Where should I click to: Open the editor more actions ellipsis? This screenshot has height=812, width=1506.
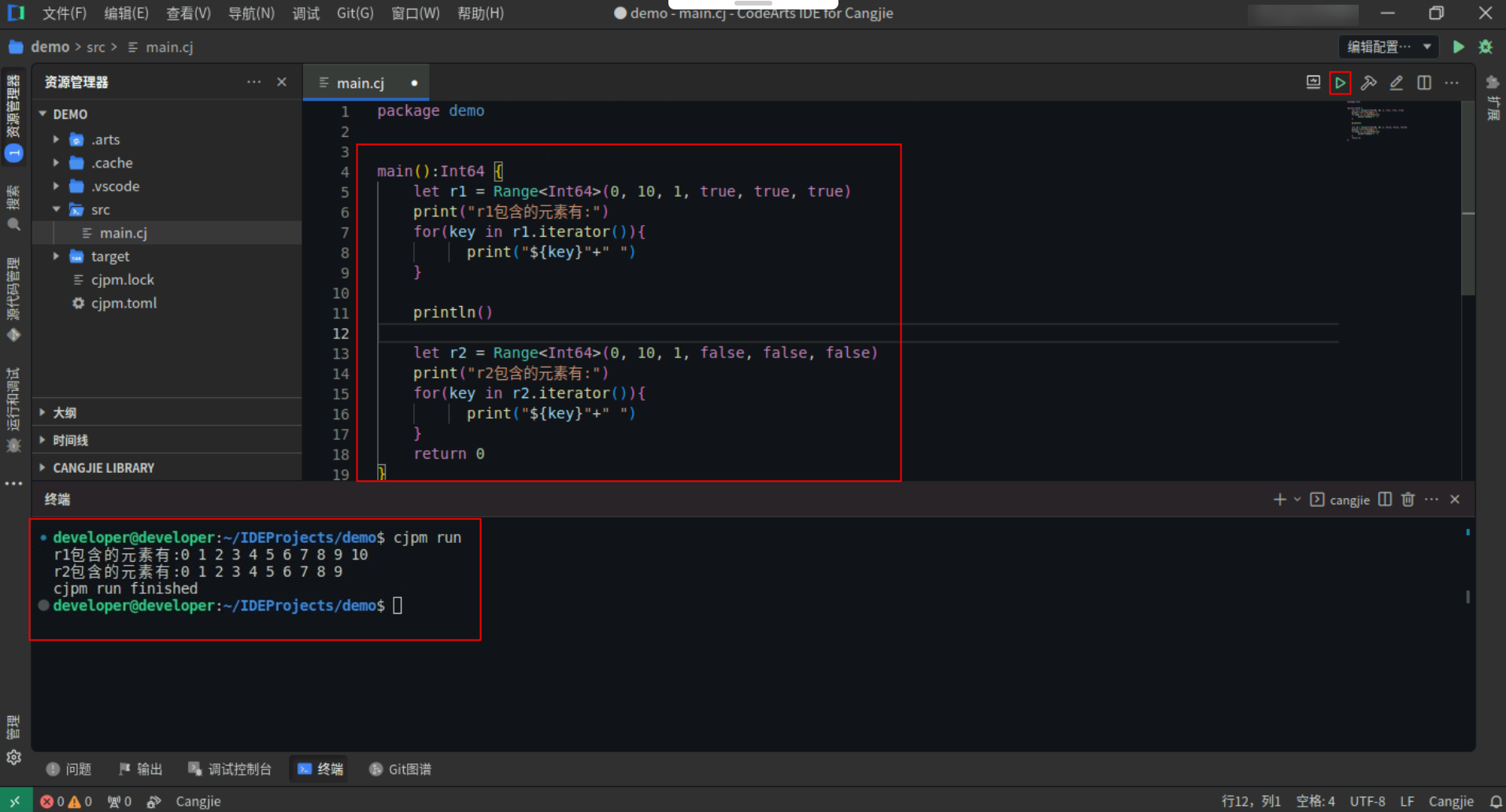click(1452, 83)
